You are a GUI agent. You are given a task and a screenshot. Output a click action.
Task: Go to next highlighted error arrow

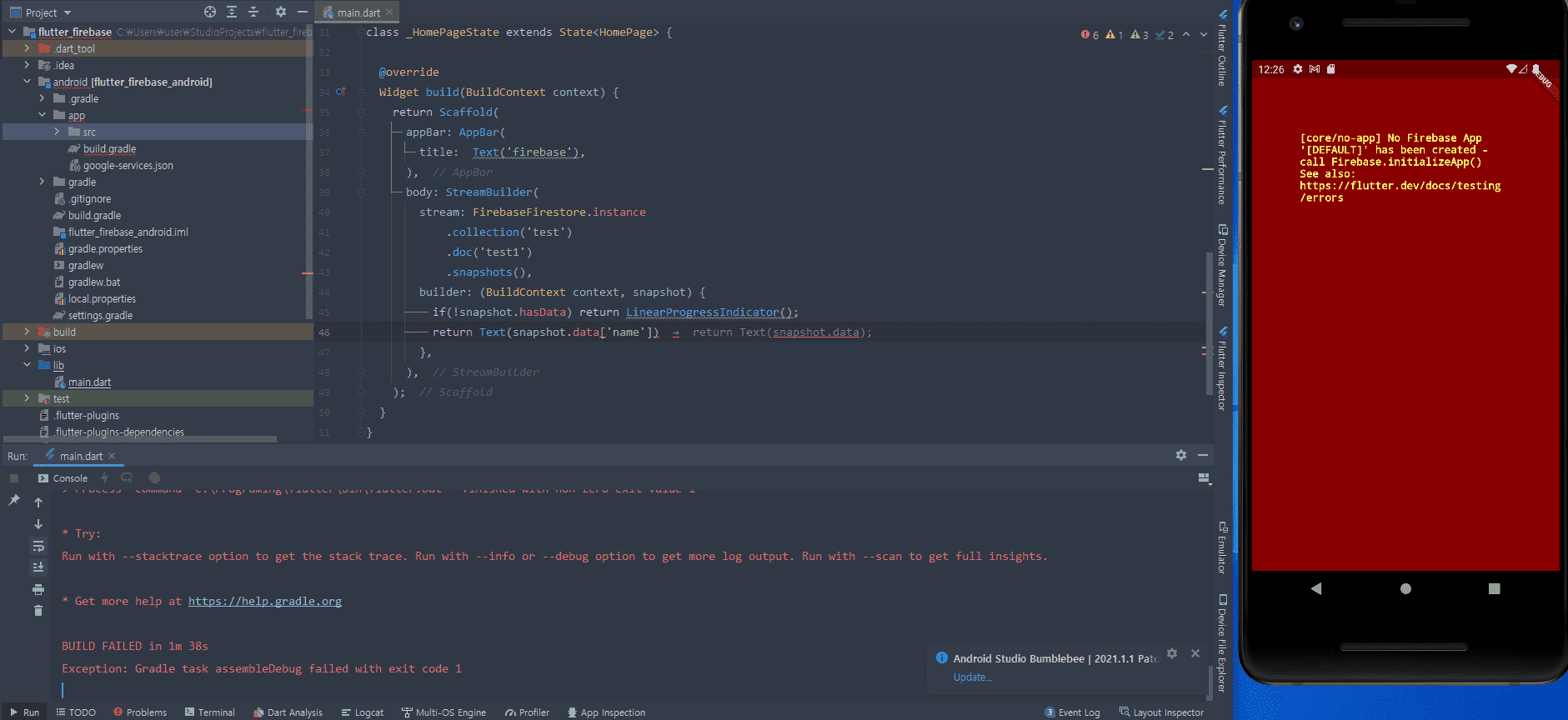(x=1203, y=34)
